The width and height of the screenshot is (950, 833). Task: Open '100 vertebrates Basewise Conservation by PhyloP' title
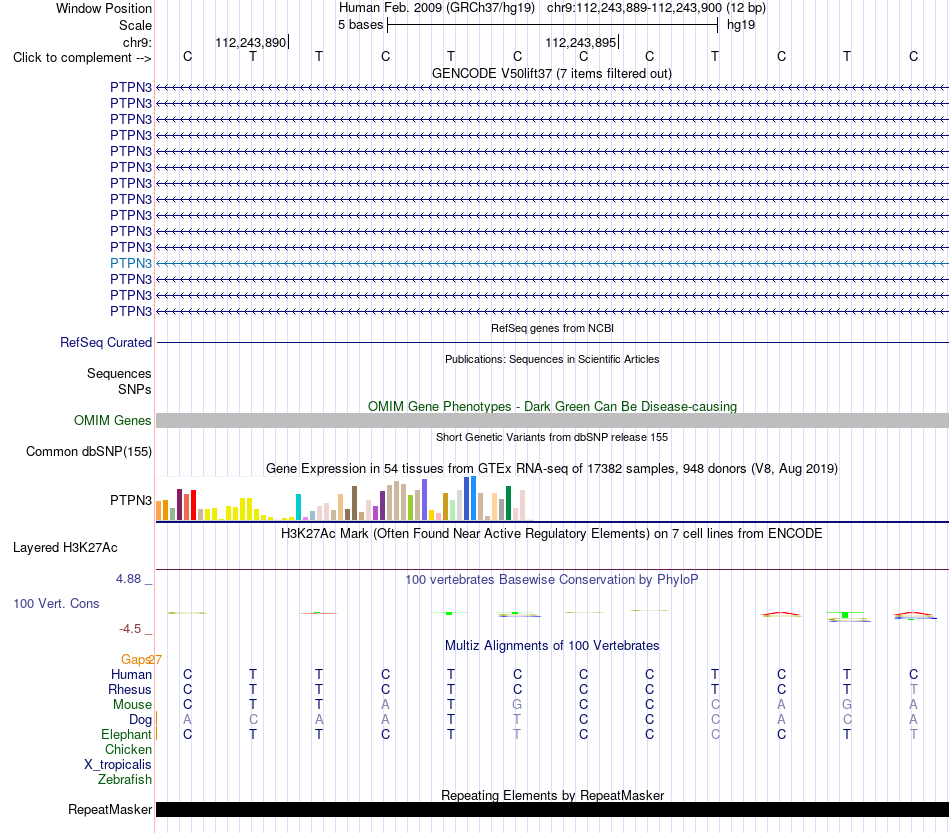(x=552, y=580)
